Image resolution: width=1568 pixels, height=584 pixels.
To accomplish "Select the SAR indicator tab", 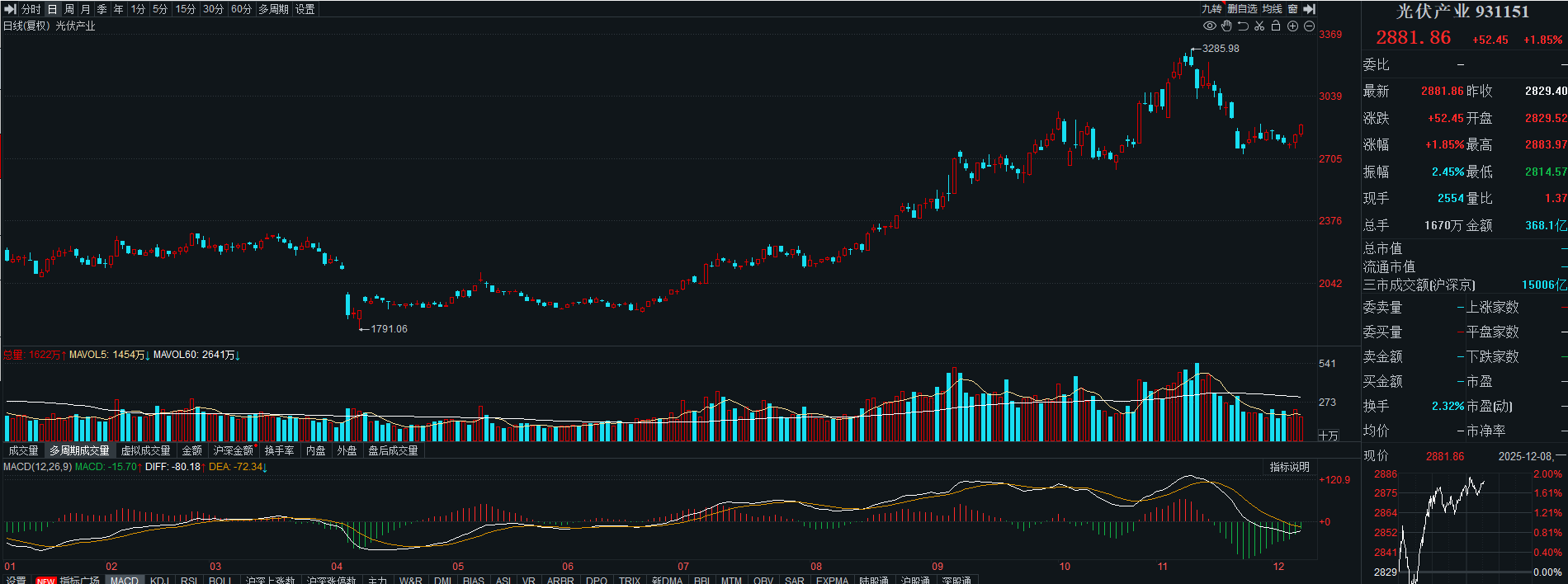I will (795, 580).
